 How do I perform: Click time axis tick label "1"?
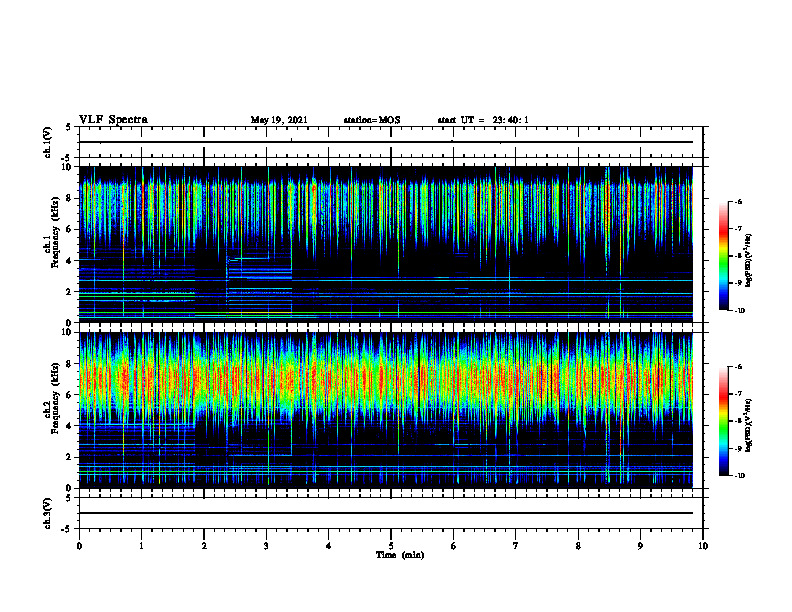(141, 546)
